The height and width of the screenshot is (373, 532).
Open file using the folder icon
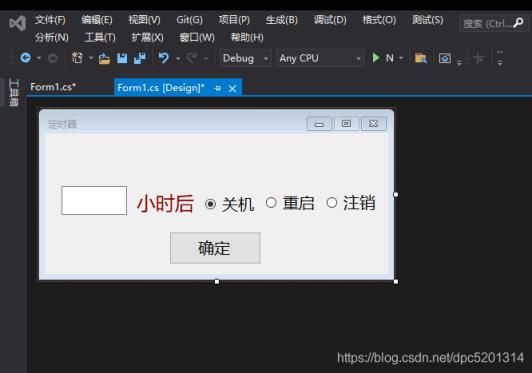click(104, 58)
